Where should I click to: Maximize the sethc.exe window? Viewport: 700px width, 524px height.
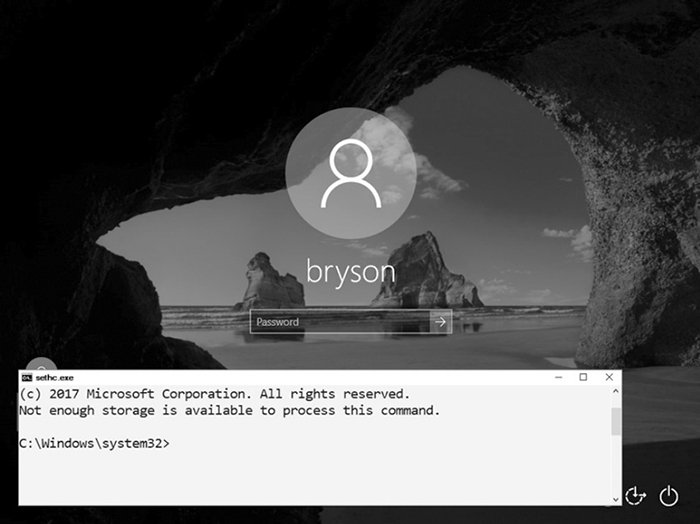point(583,378)
